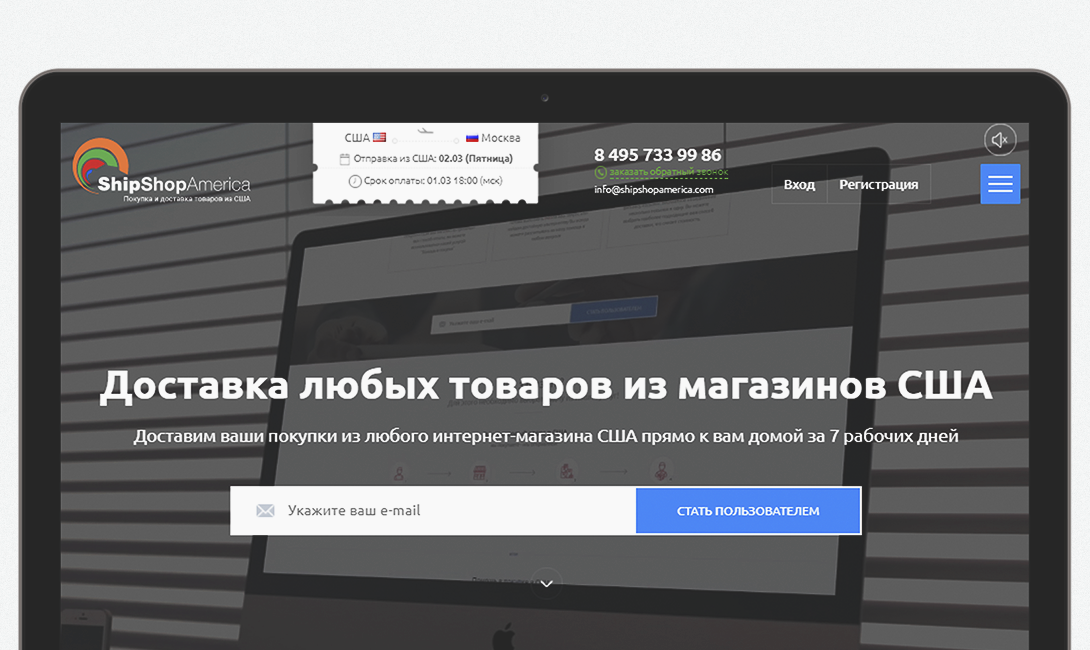Click the clock icon by «Срок оплаты»
The width and height of the screenshot is (1090, 650).
coord(355,181)
